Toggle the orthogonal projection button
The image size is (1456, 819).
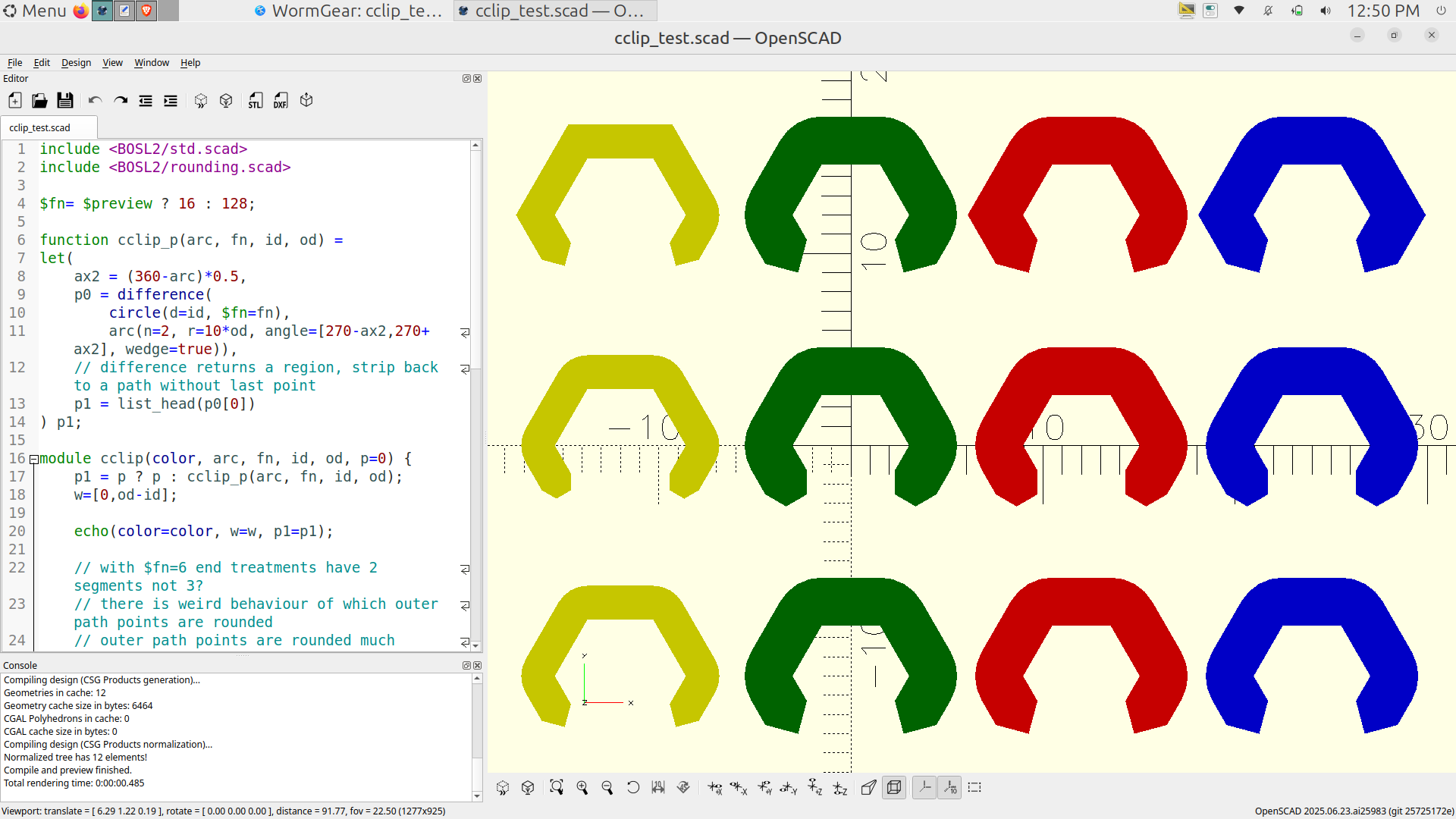(x=895, y=788)
